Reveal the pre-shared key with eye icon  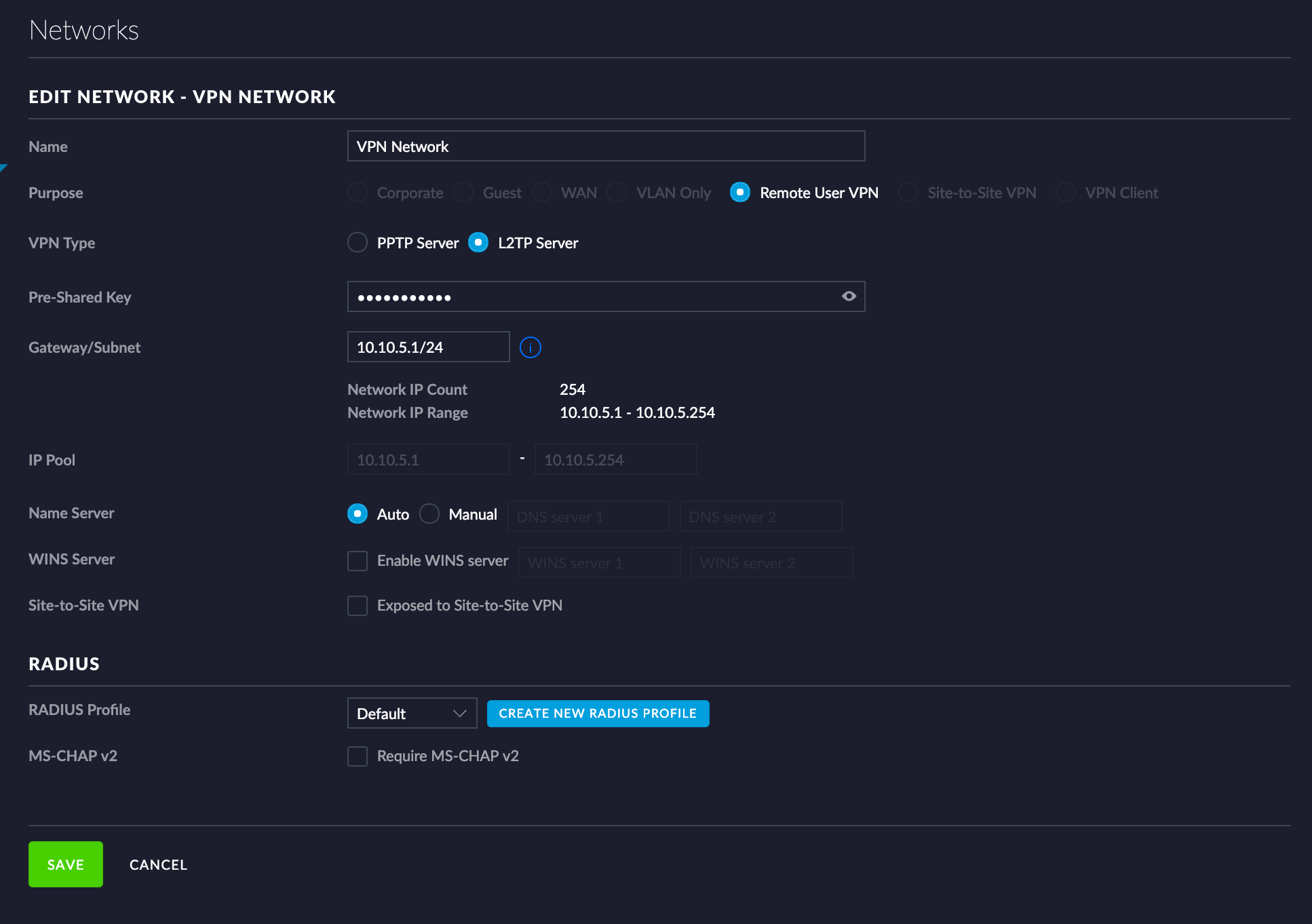(x=848, y=296)
